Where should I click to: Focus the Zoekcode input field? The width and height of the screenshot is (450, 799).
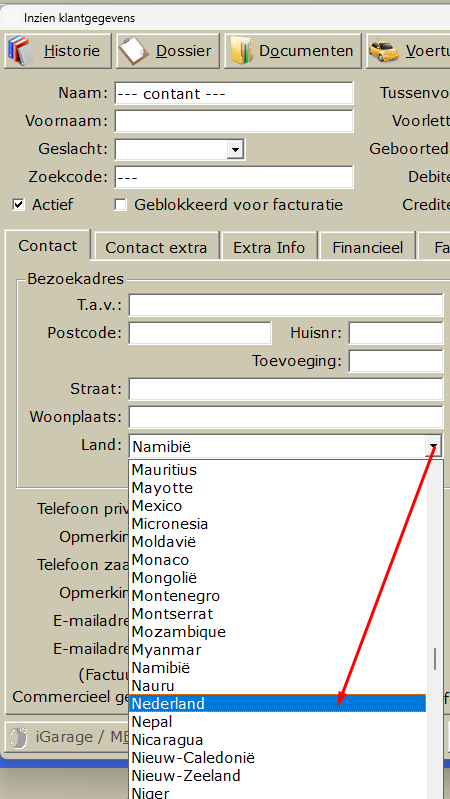click(x=234, y=177)
